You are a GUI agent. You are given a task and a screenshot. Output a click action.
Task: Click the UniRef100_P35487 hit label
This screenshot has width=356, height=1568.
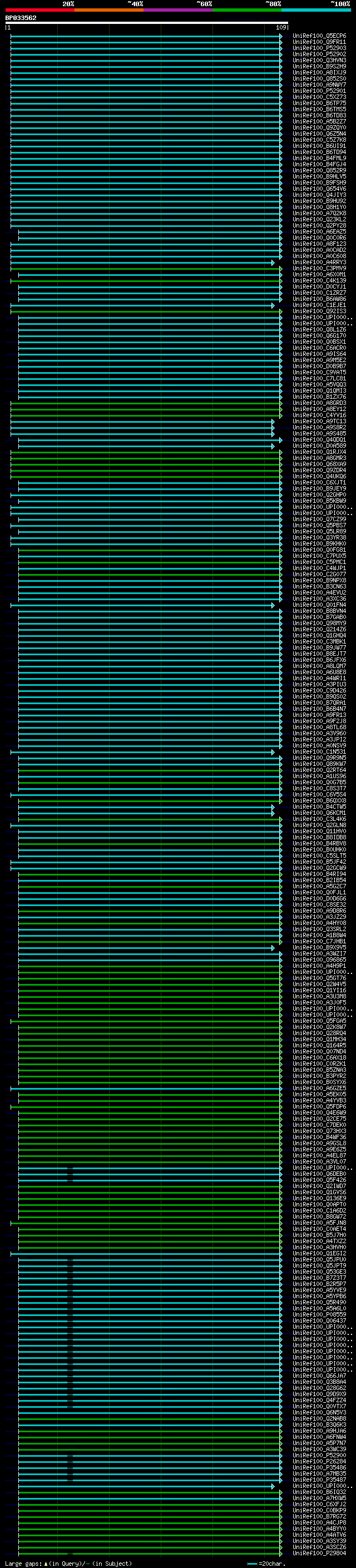[319, 1480]
